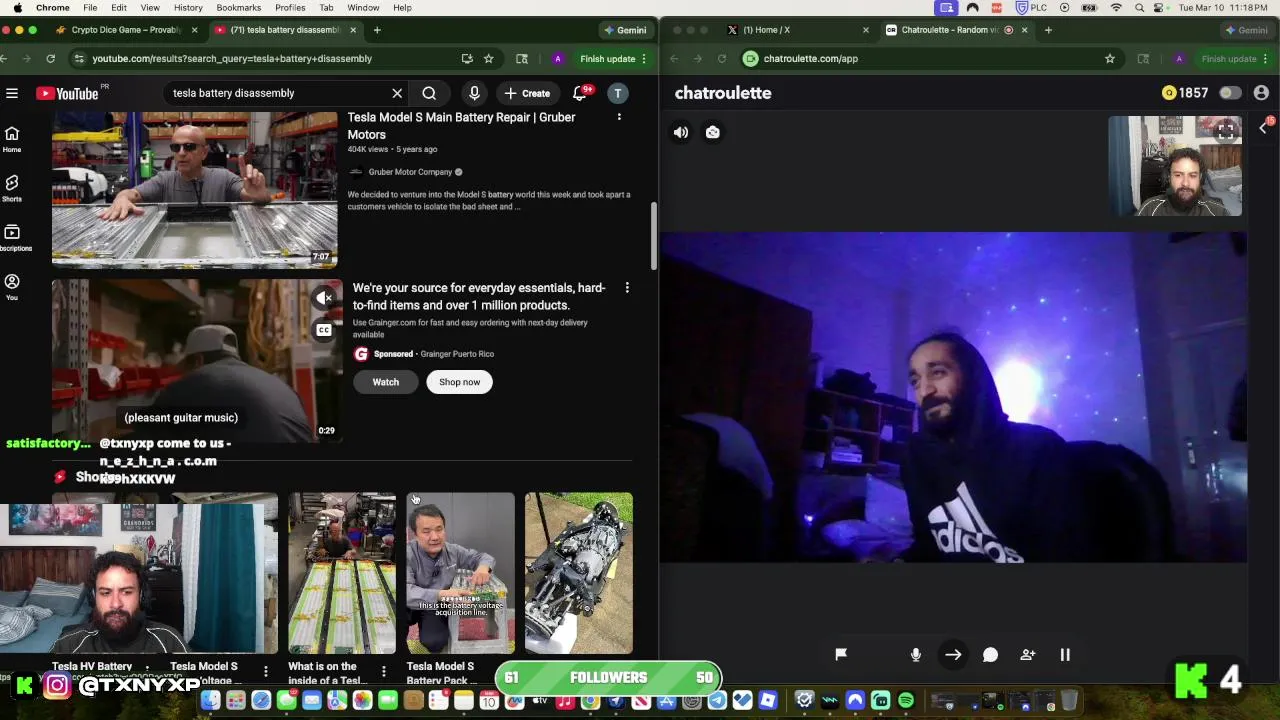Open more options for the Grainger ad
Viewport: 1280px width, 720px height.
627,288
